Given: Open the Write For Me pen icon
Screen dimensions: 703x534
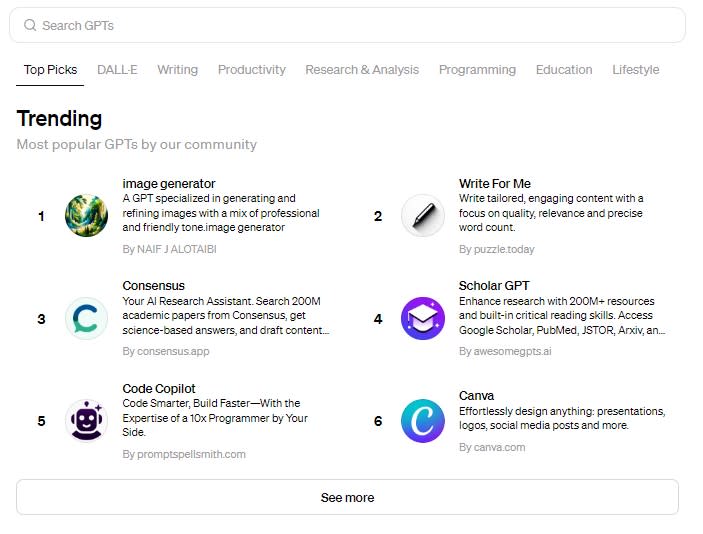Looking at the screenshot, I should click(x=423, y=216).
